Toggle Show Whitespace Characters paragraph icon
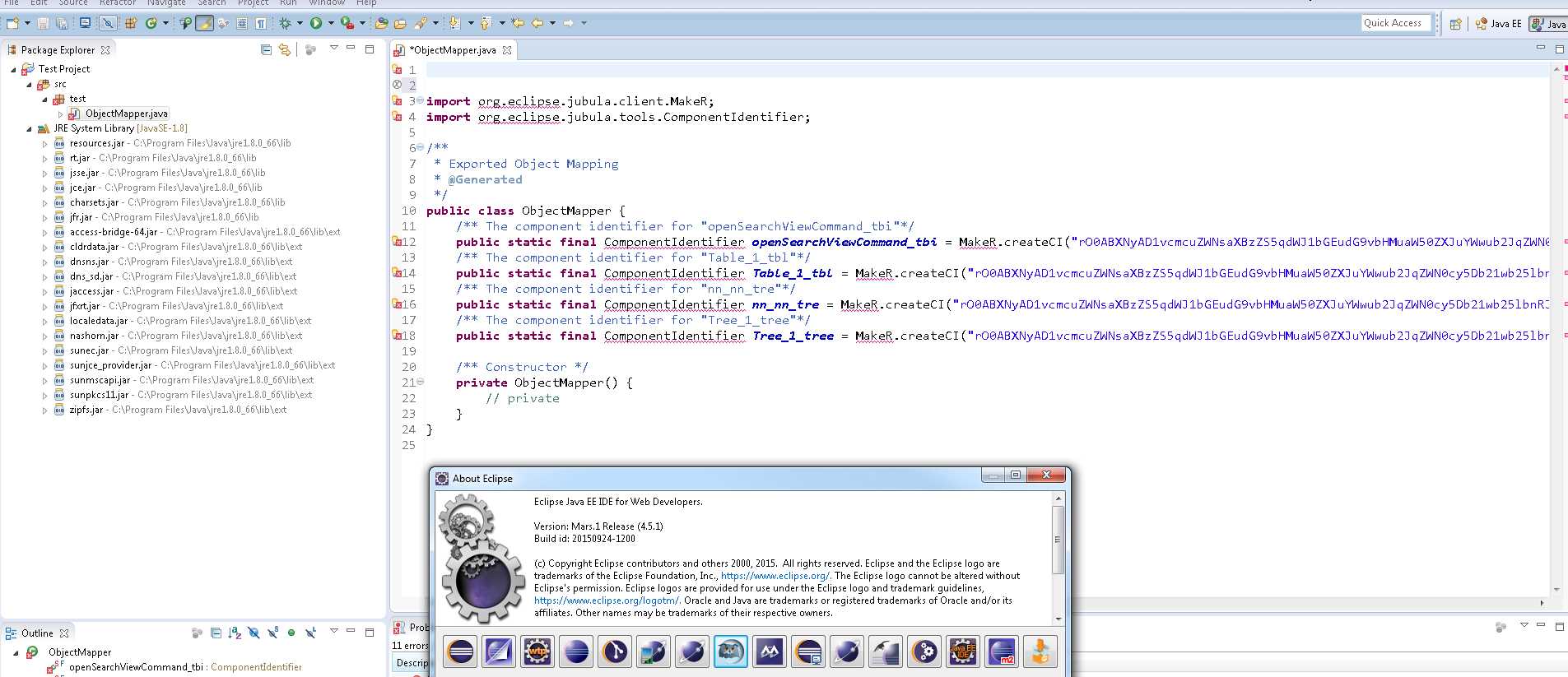 [x=261, y=24]
